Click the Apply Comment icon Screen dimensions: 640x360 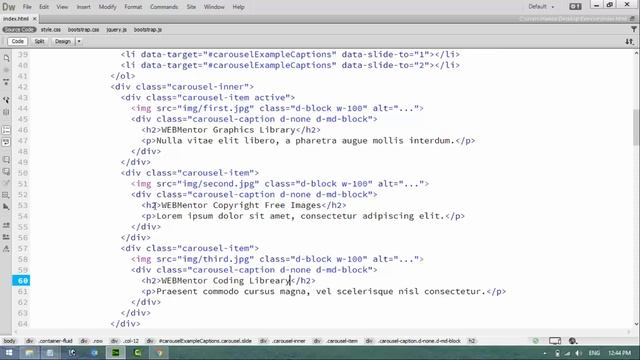tap(6, 160)
